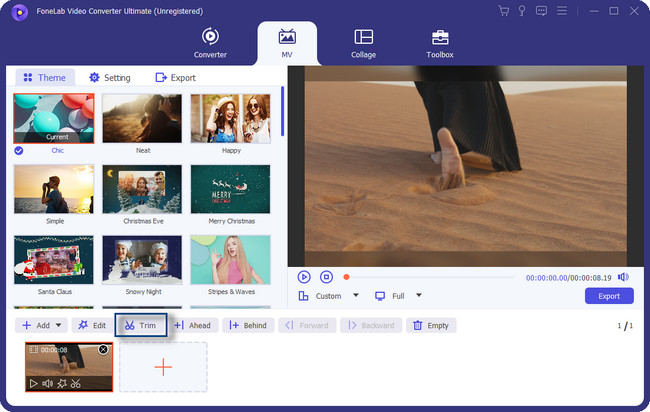This screenshot has width=650, height=412.
Task: Open the feedback chat icon
Action: click(541, 11)
